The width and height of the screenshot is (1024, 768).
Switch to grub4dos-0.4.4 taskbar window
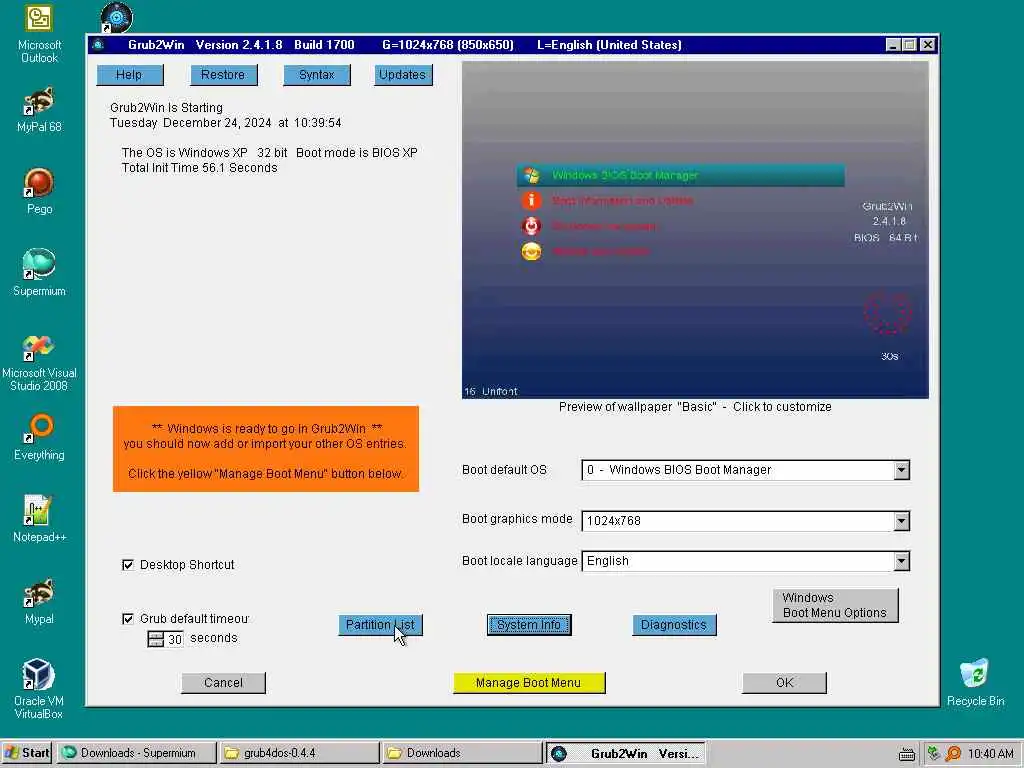298,753
